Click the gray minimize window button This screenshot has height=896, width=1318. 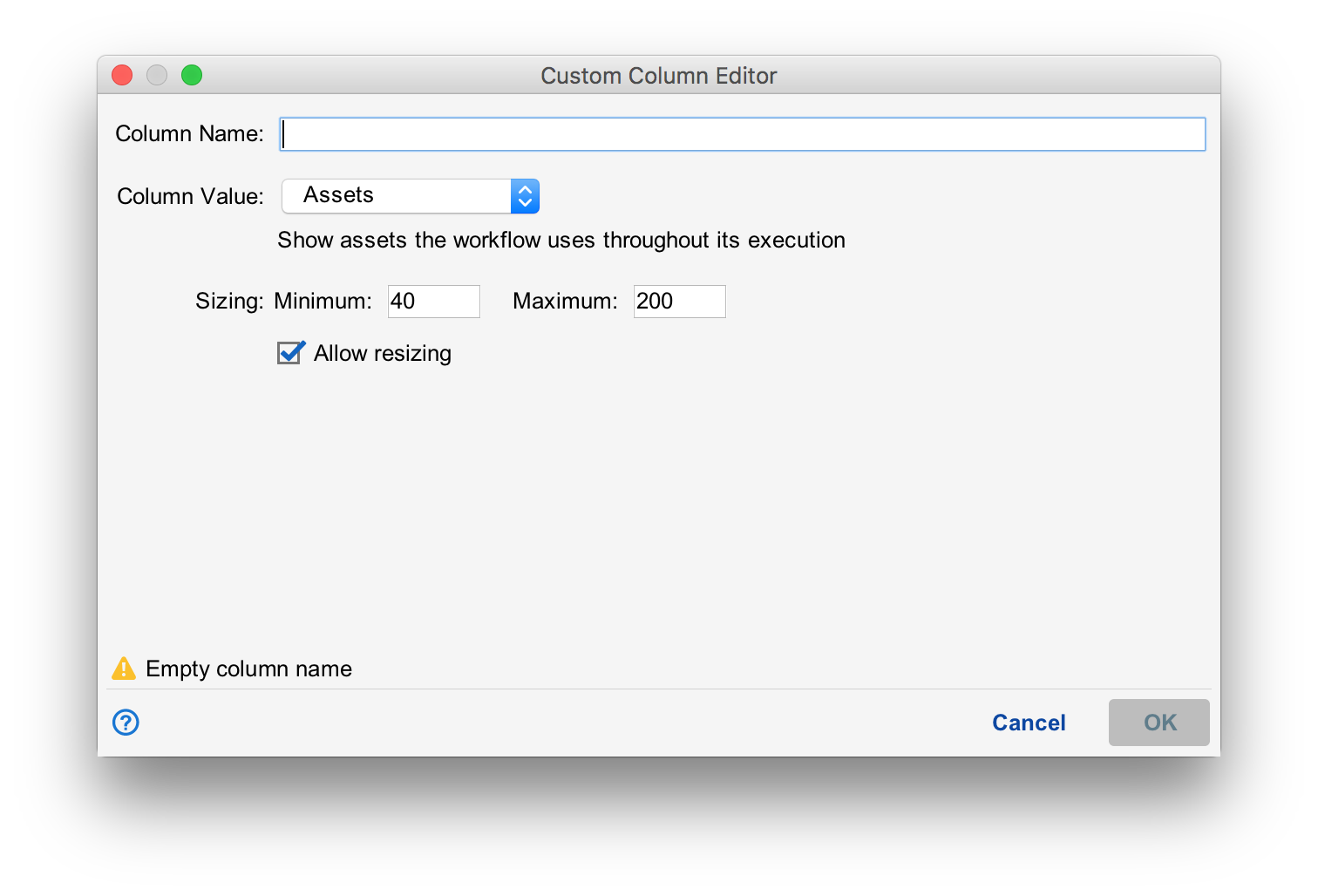tap(157, 76)
